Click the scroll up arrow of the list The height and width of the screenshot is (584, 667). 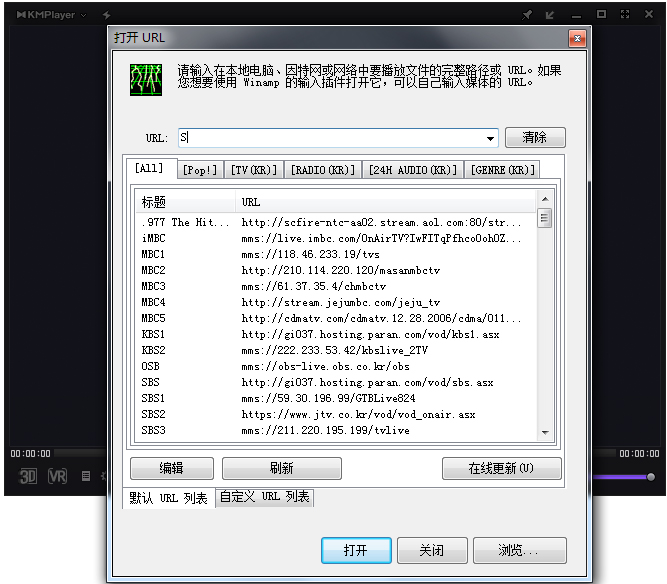pos(545,199)
